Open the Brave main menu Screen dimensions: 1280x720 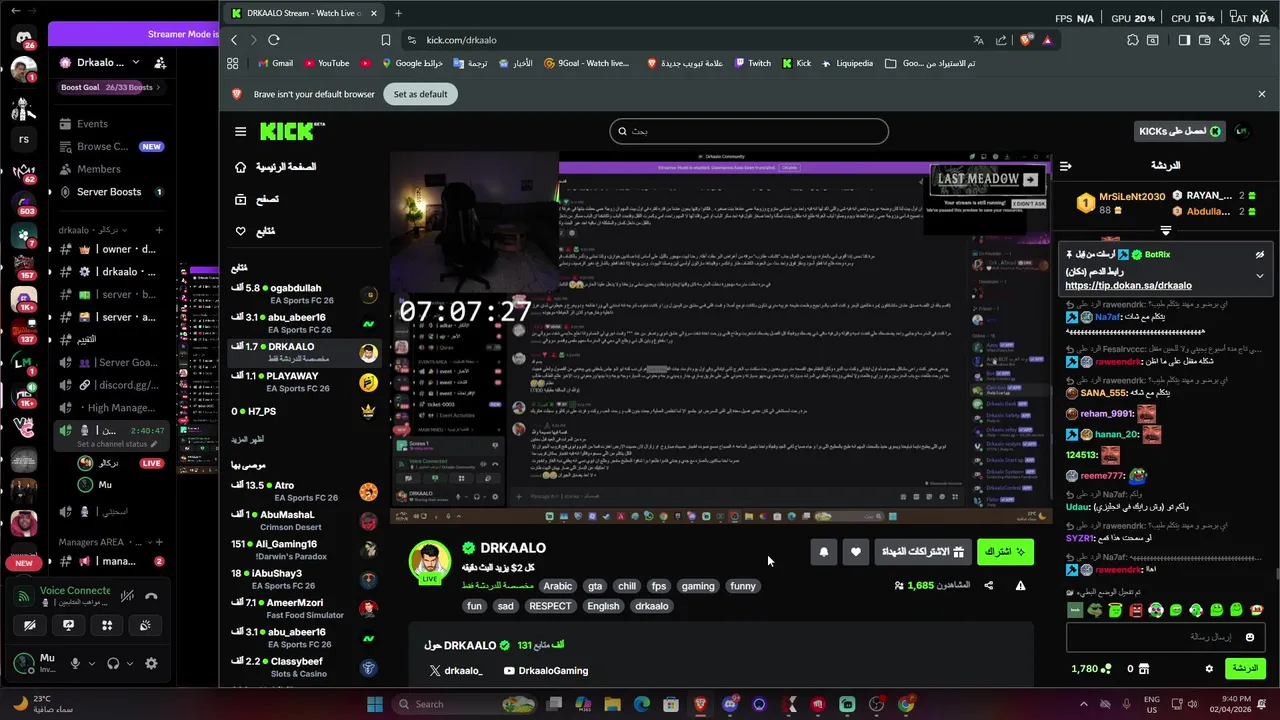(1265, 40)
